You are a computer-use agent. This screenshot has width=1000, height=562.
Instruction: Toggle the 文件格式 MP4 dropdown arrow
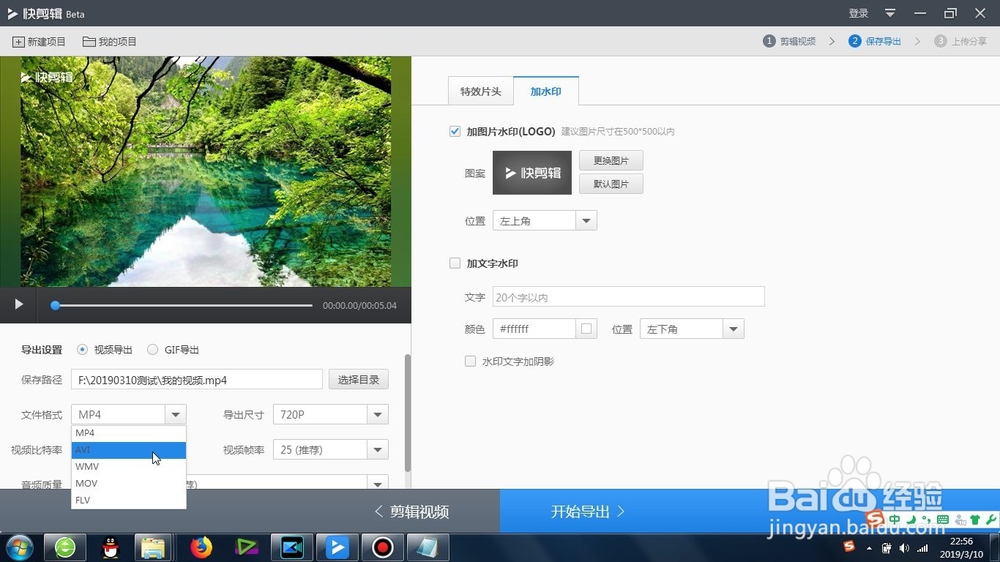pos(175,415)
